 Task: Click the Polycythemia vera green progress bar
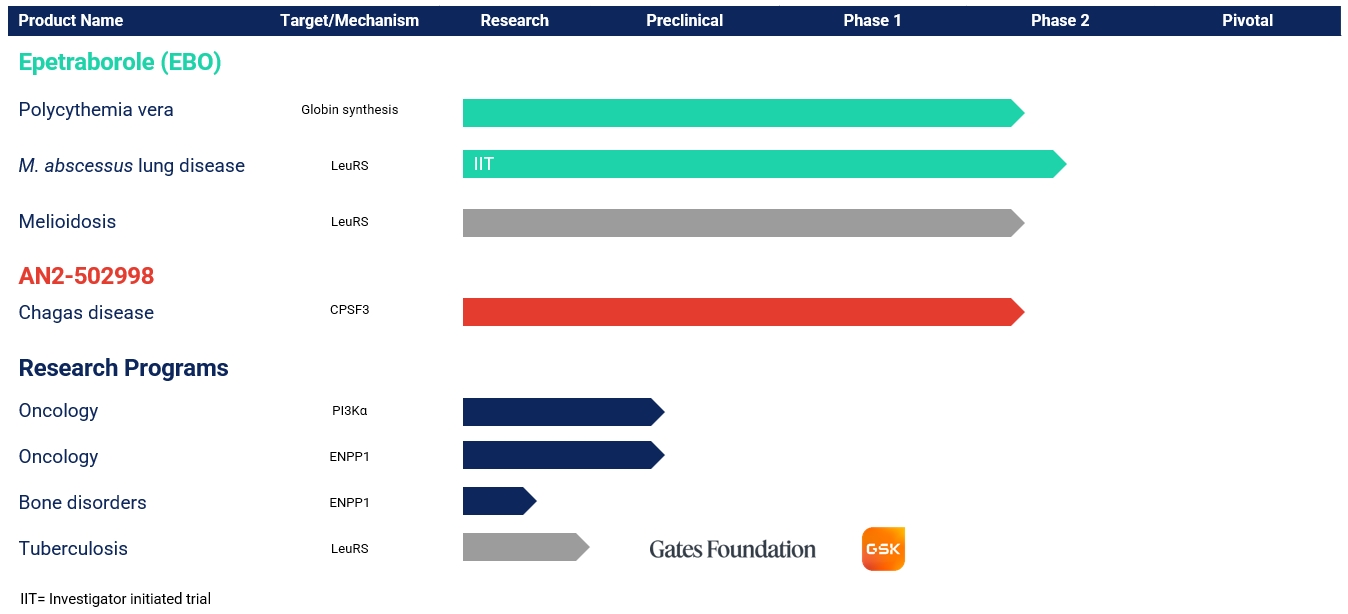point(740,113)
